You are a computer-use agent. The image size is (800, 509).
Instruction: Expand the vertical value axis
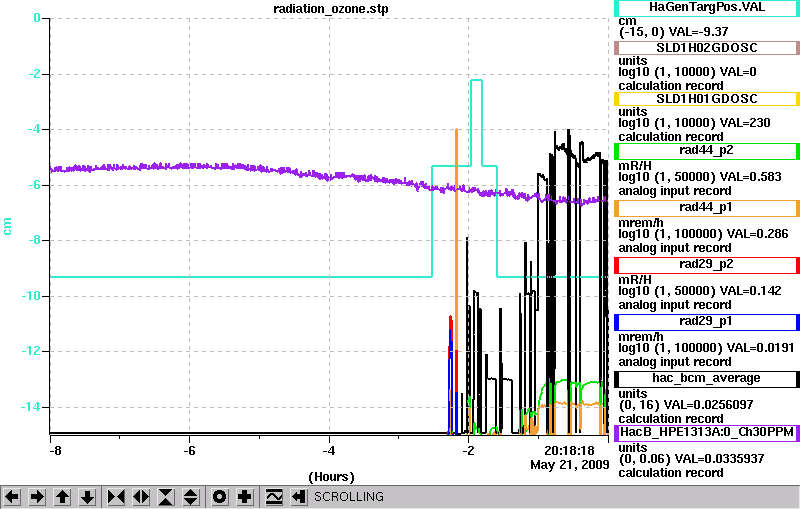click(x=191, y=497)
